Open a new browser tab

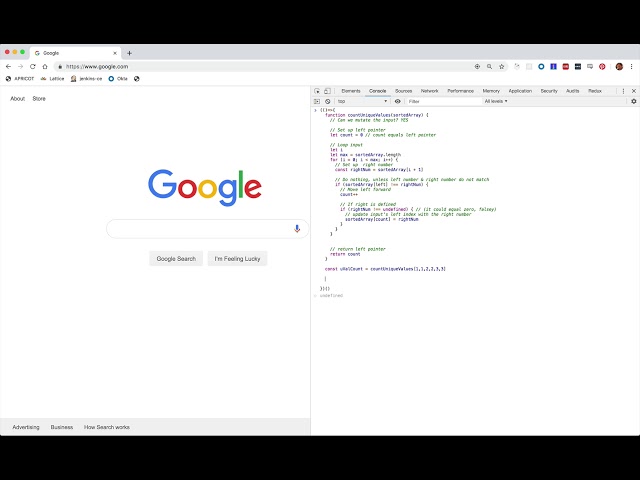pos(129,53)
